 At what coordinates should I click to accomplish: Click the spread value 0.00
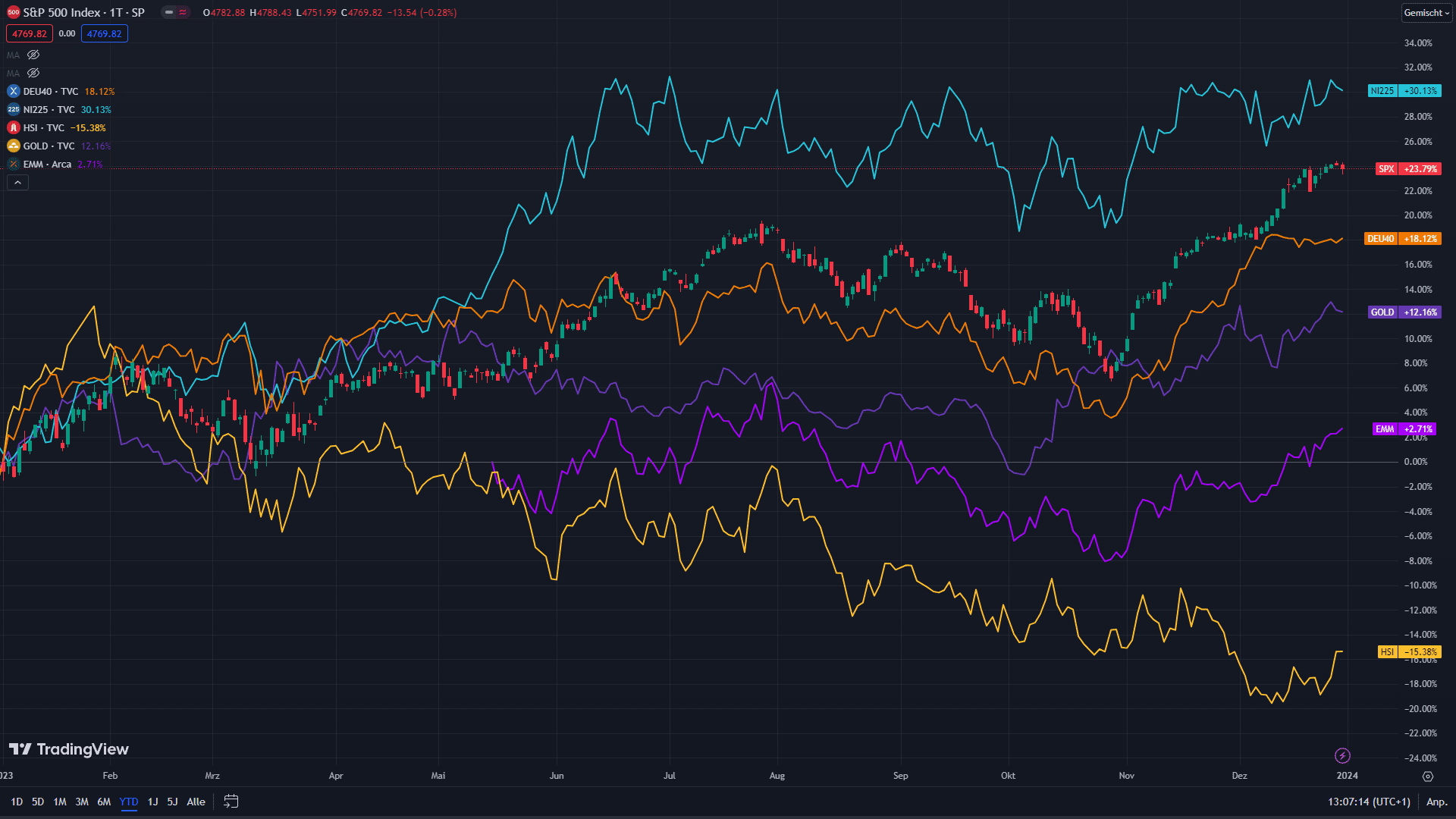67,33
